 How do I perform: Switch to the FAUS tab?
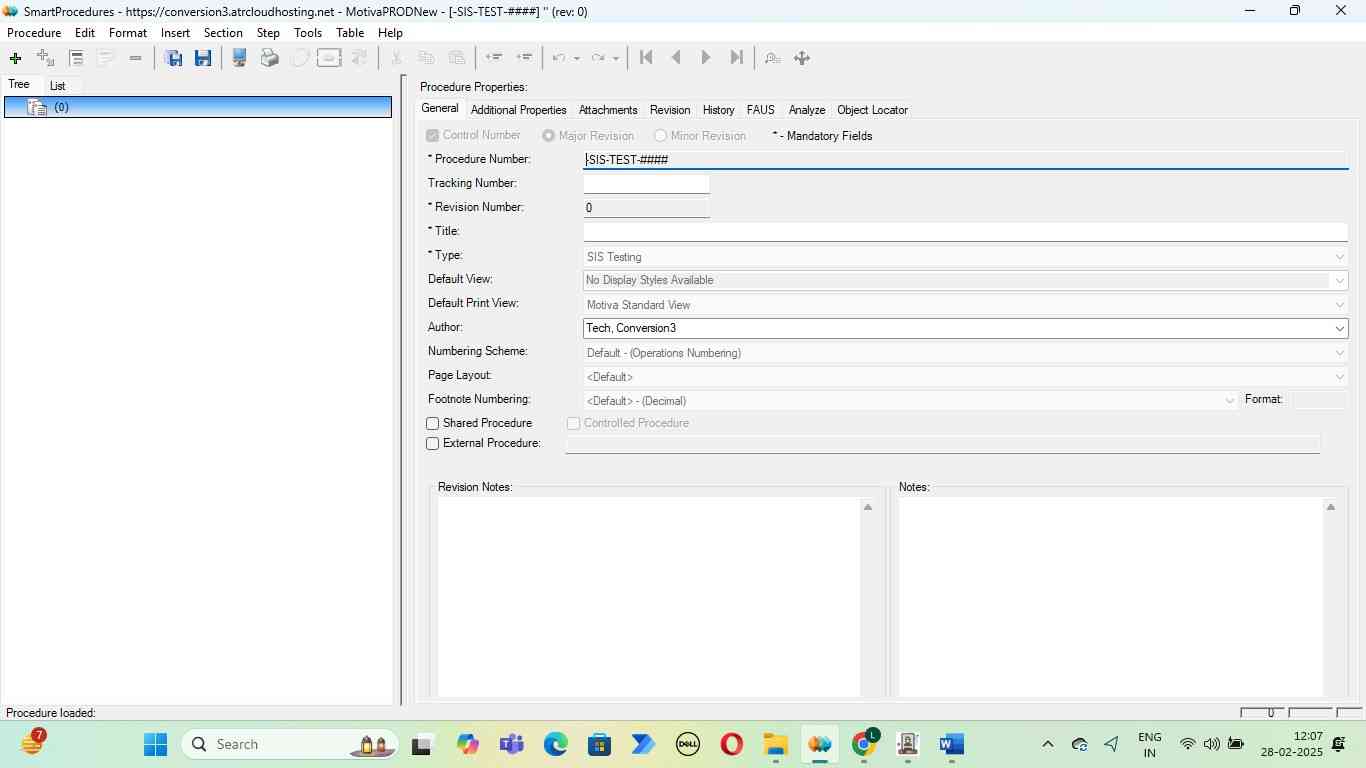coord(761,110)
